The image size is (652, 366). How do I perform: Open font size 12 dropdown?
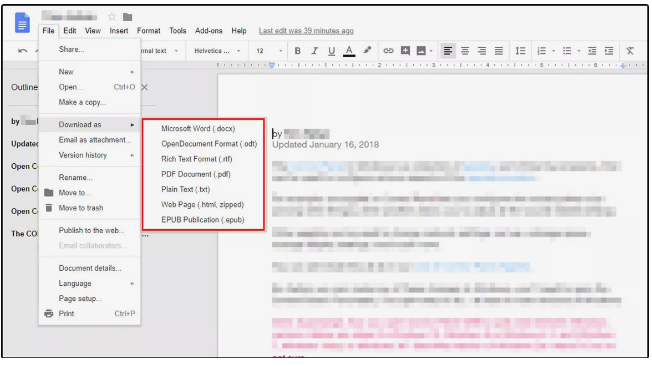(269, 51)
